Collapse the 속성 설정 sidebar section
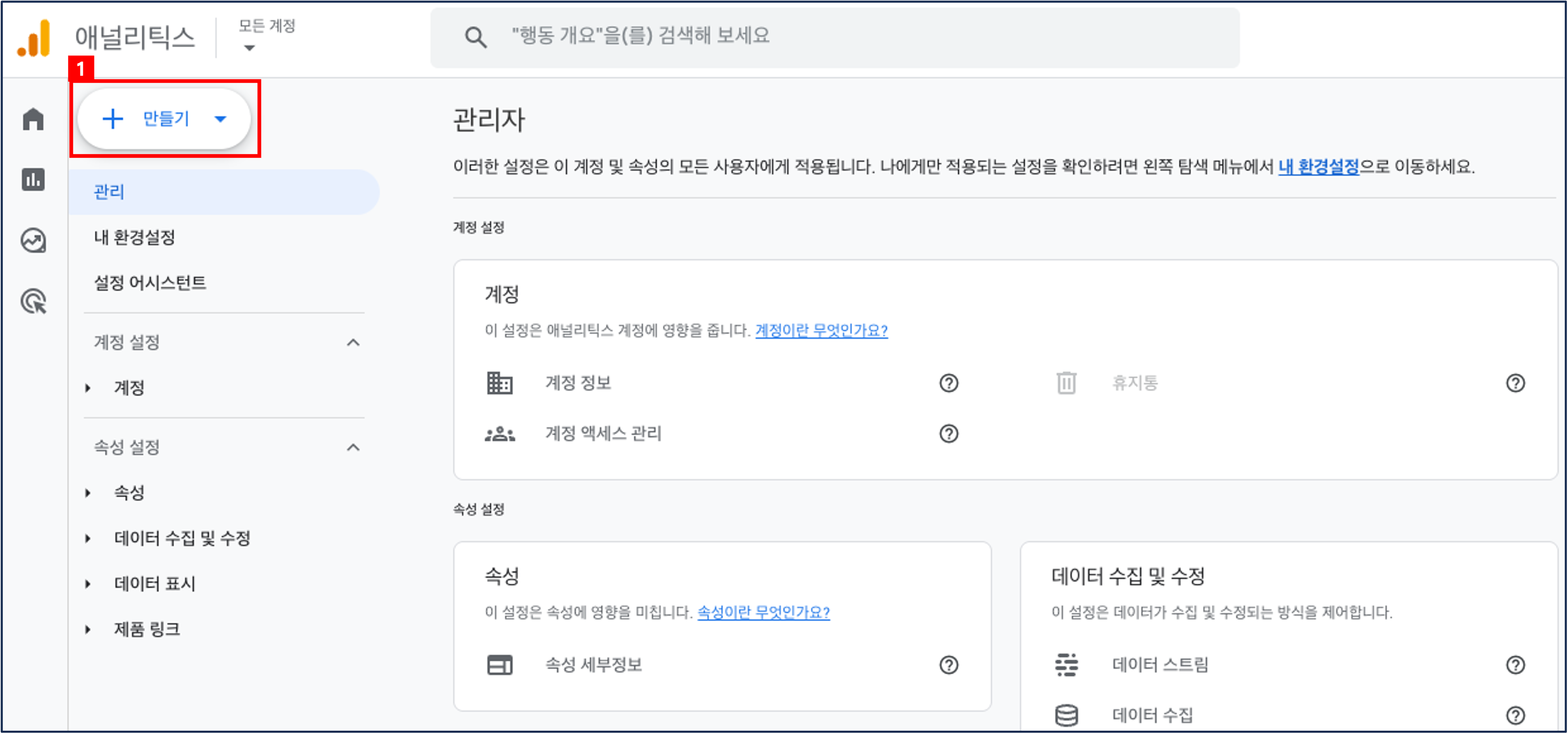Screen dimensions: 1568x734 coord(353,448)
